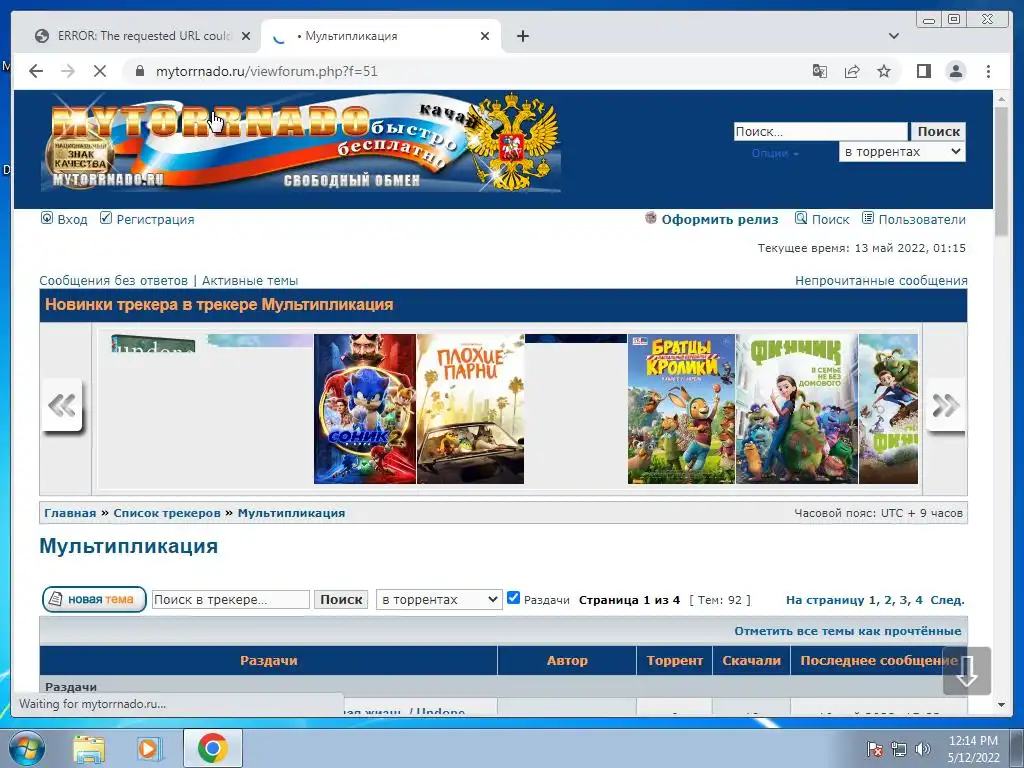Open Windows Media Player taskbar icon
The image size is (1024, 768).
[150, 748]
